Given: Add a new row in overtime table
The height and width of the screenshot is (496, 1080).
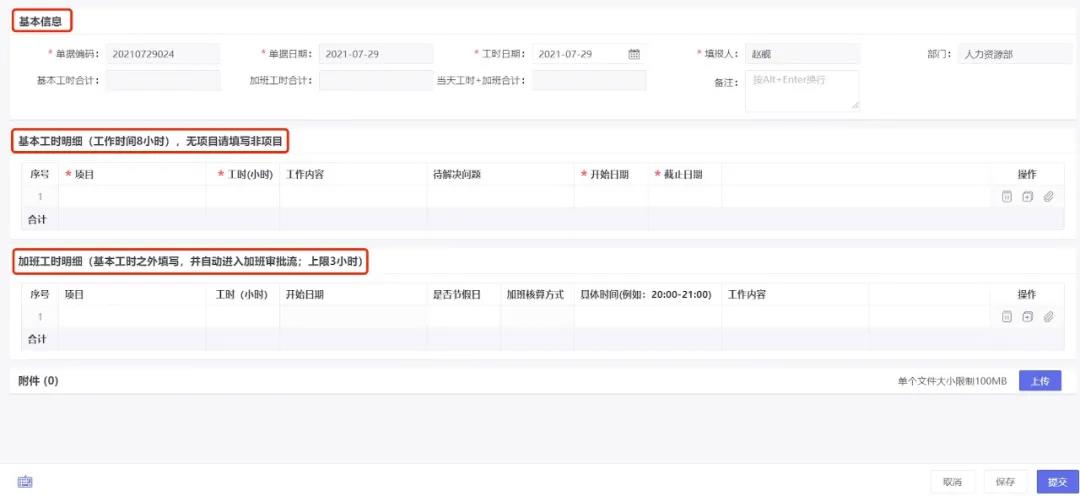Looking at the screenshot, I should [1027, 317].
